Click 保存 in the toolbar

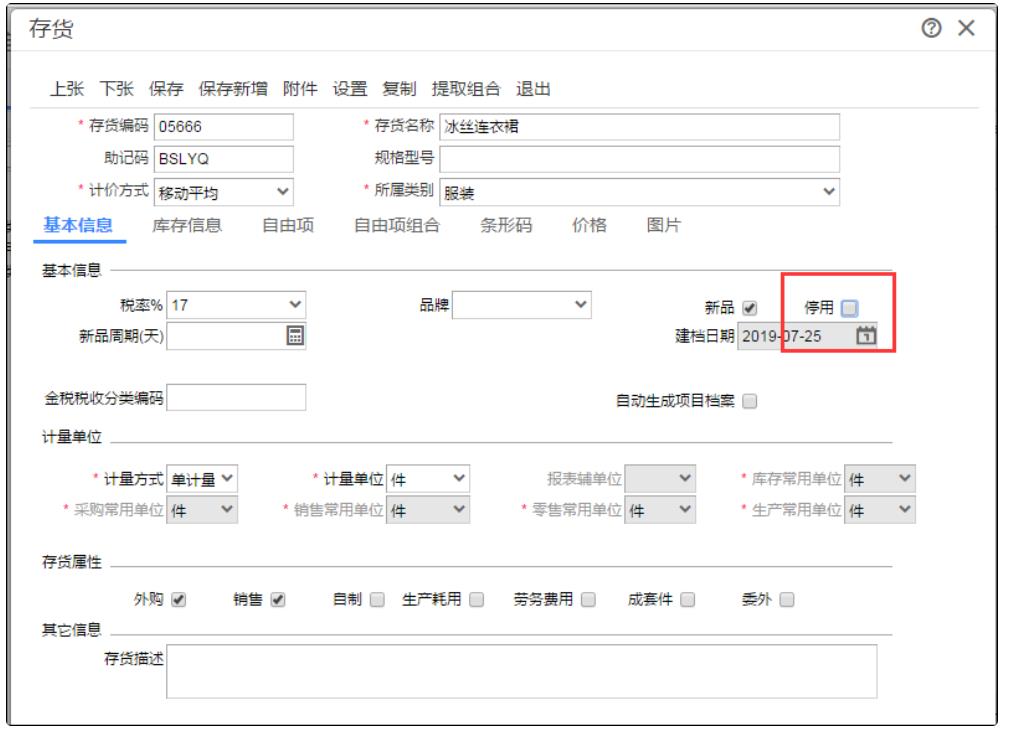[166, 88]
